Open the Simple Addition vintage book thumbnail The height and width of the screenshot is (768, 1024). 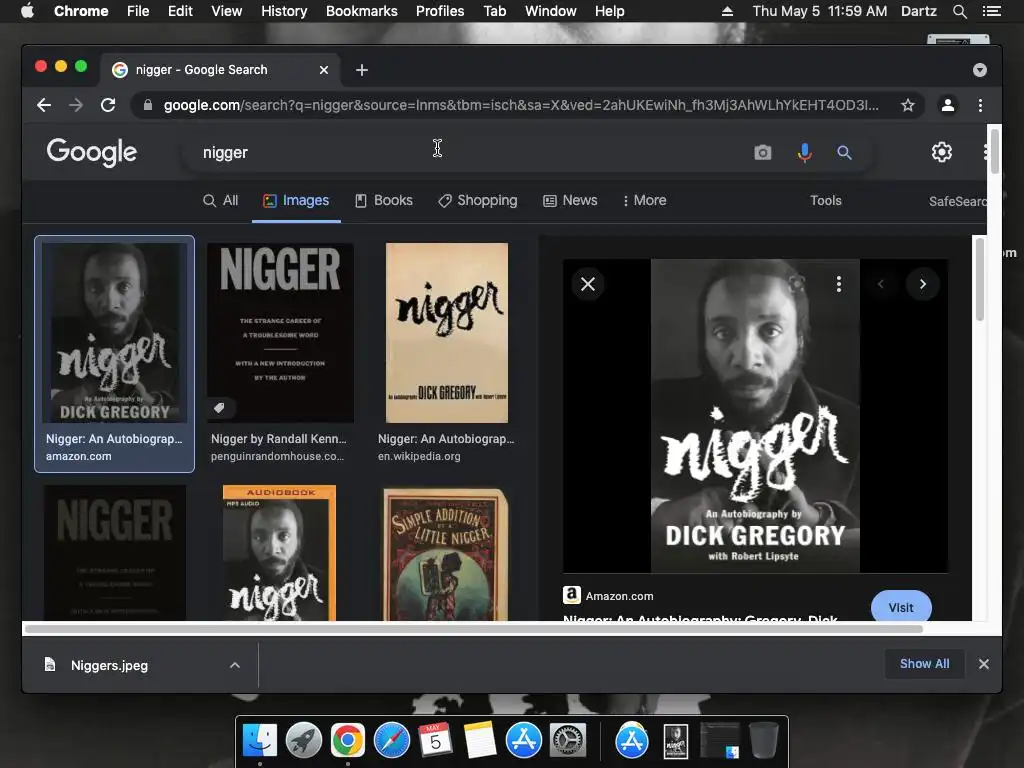[x=446, y=554]
